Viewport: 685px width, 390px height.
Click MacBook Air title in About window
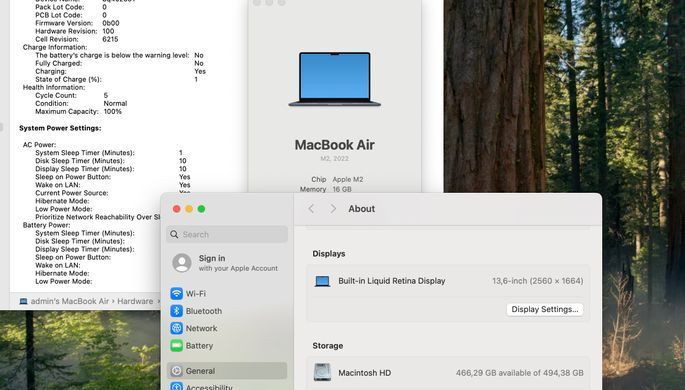tap(335, 145)
